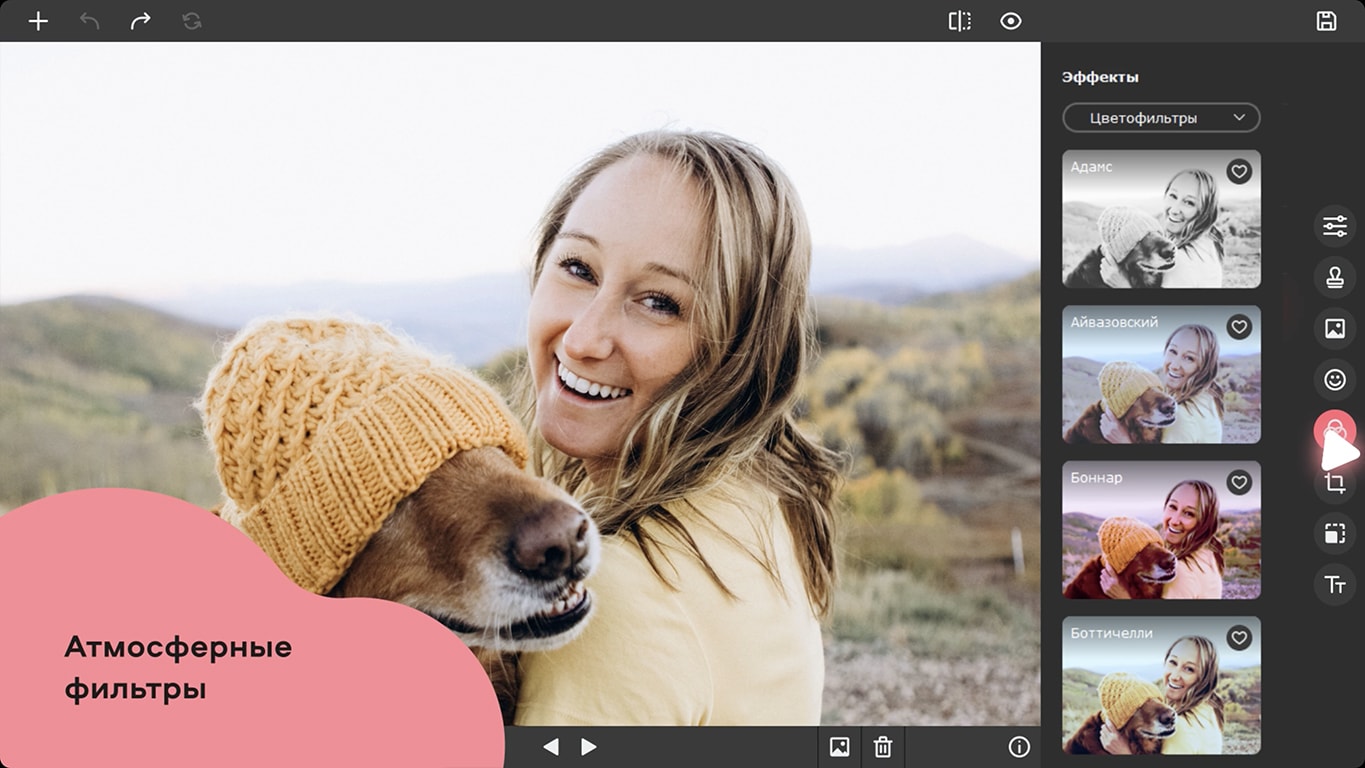Click the redo arrow in top toolbar

click(x=140, y=21)
